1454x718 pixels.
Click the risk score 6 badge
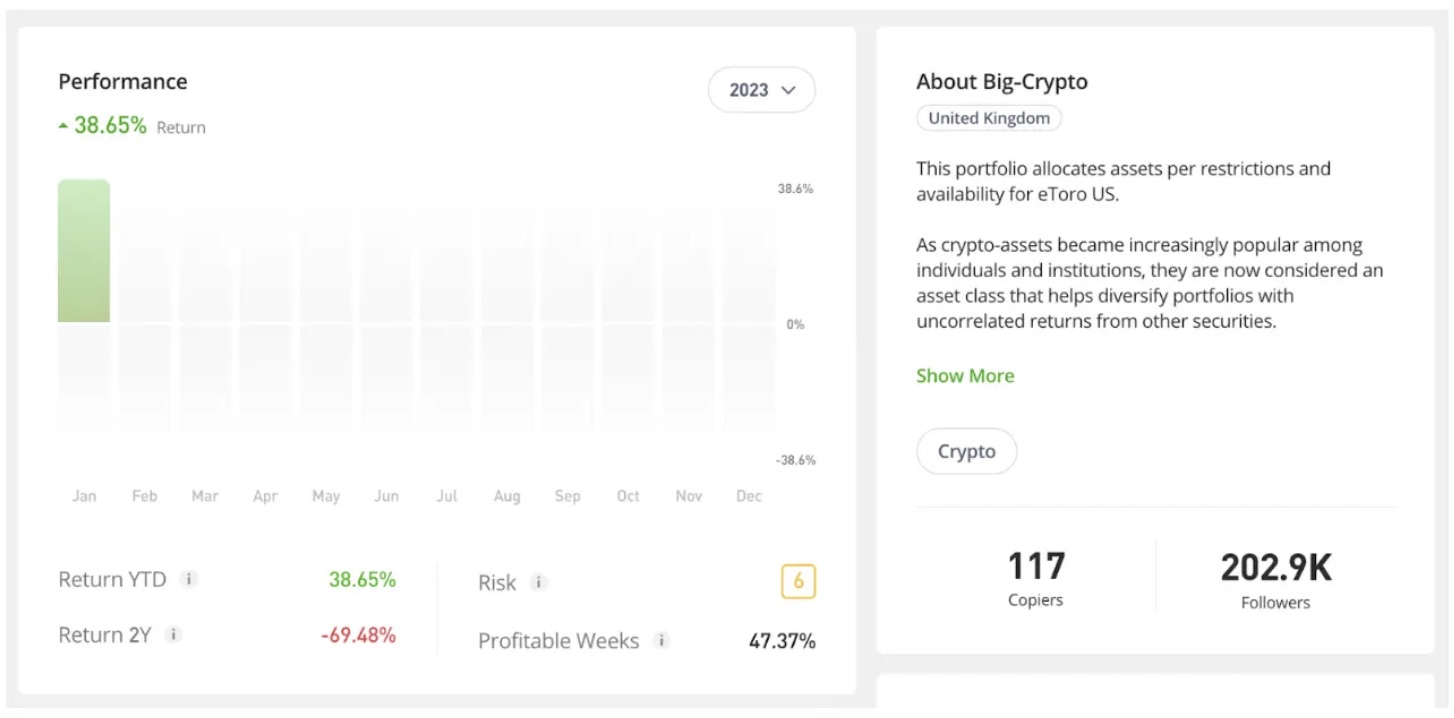[x=798, y=582]
